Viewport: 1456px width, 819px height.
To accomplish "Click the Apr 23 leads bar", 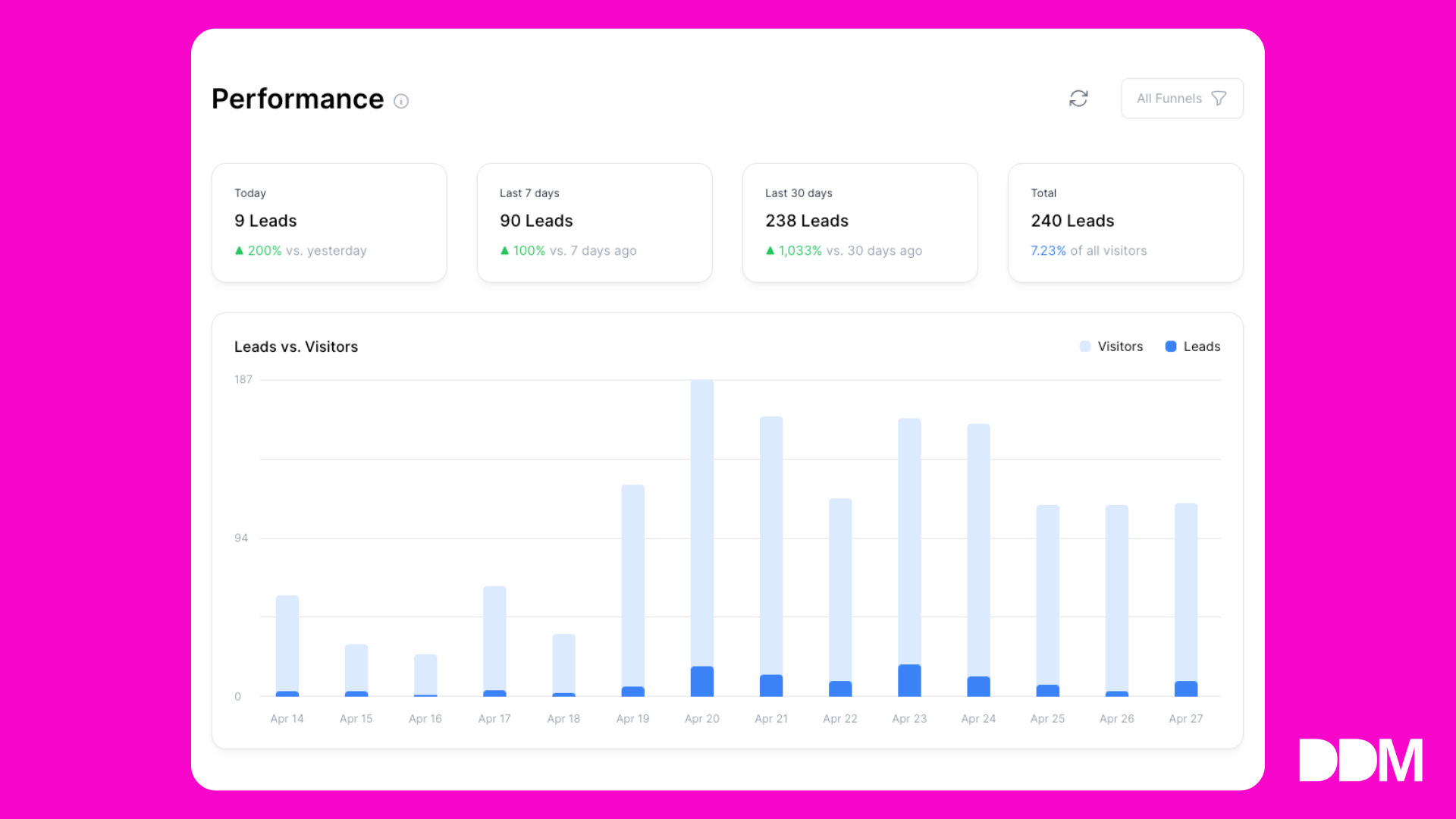I will point(909,681).
